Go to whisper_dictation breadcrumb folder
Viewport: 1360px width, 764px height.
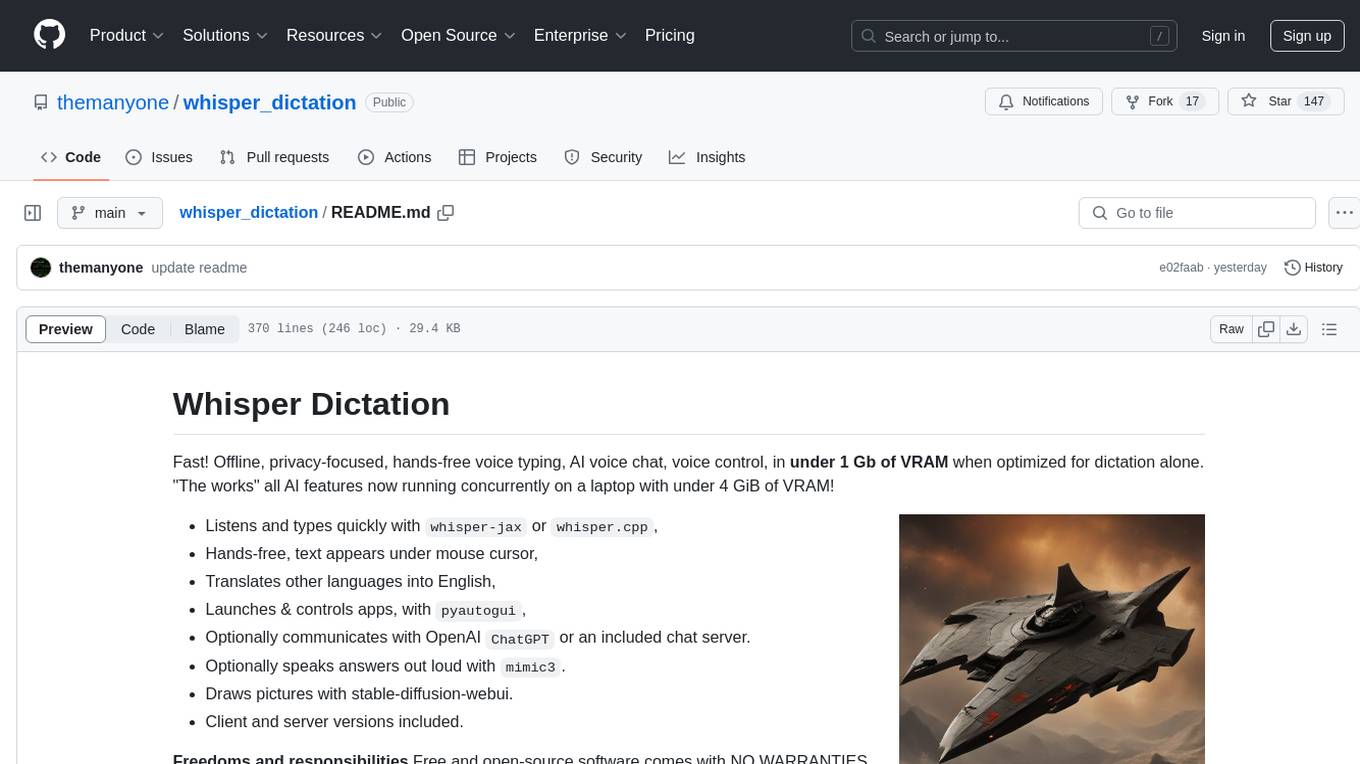[x=249, y=213]
